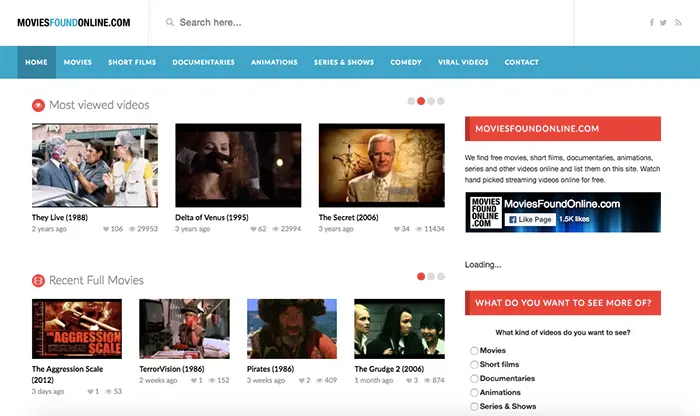Go to Short Films section
The width and height of the screenshot is (700, 416).
[132, 62]
